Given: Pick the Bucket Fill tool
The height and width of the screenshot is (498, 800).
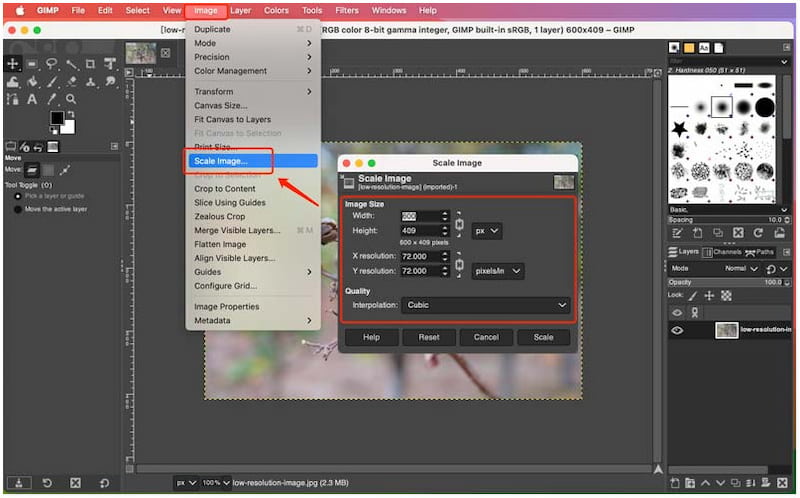Looking at the screenshot, I should coord(33,81).
